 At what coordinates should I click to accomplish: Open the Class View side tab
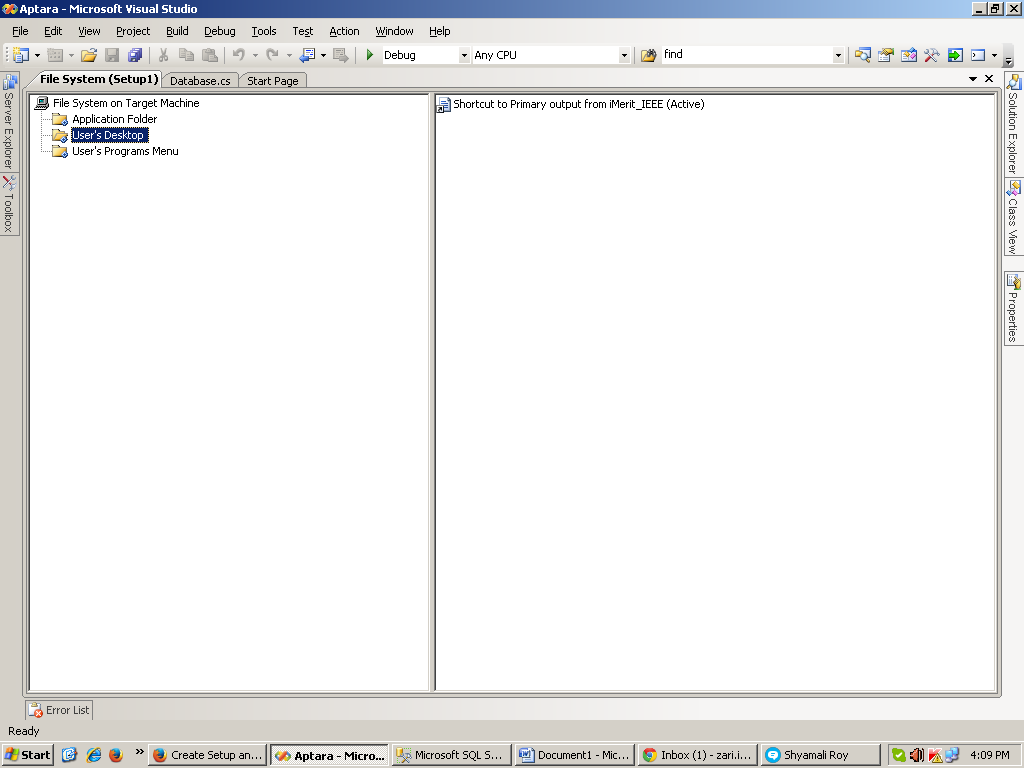(x=1013, y=217)
